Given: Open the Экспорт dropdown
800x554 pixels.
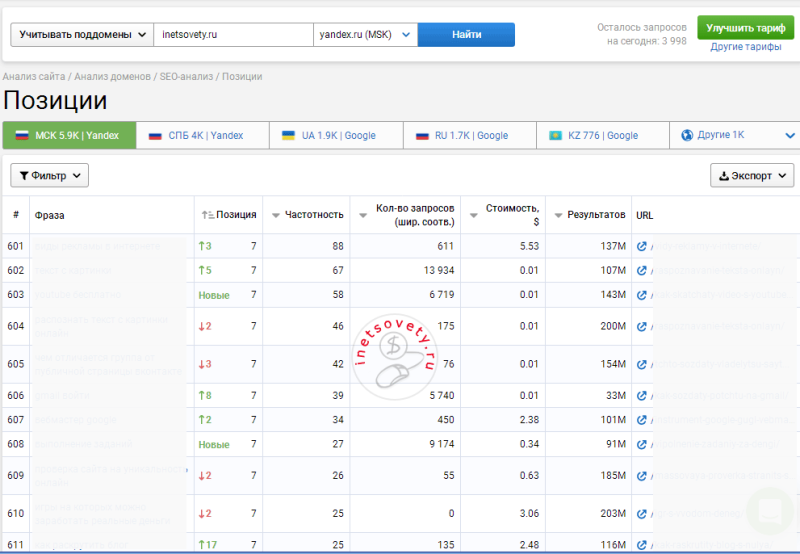Looking at the screenshot, I should [752, 175].
